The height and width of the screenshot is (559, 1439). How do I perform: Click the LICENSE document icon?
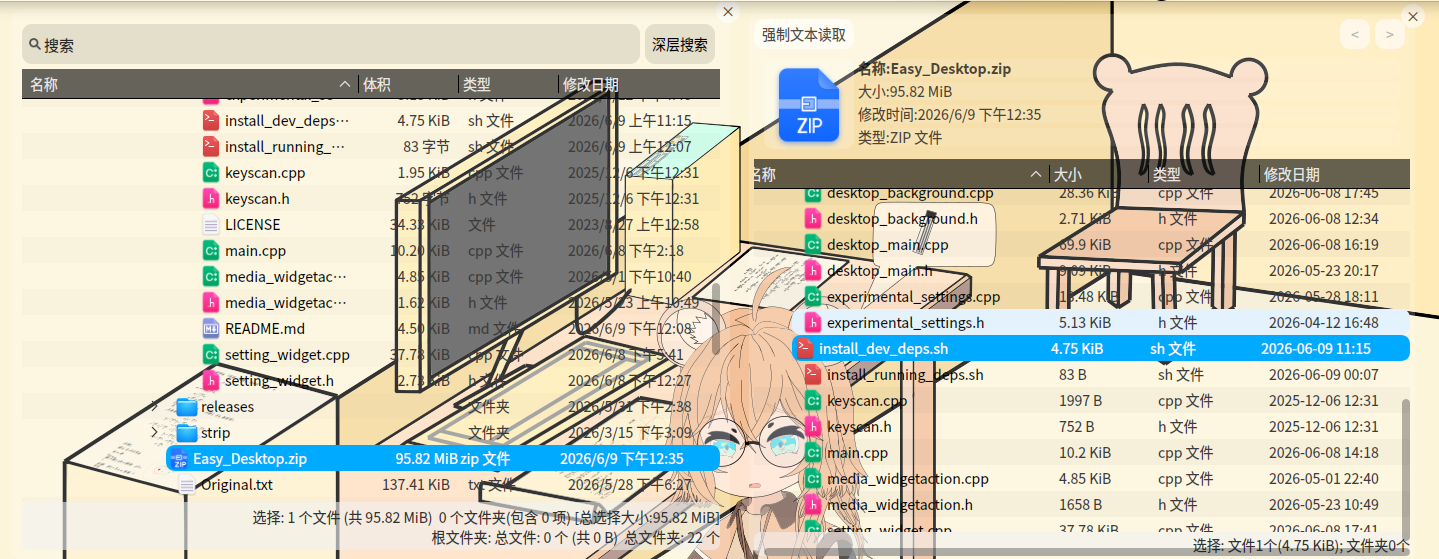pos(210,225)
